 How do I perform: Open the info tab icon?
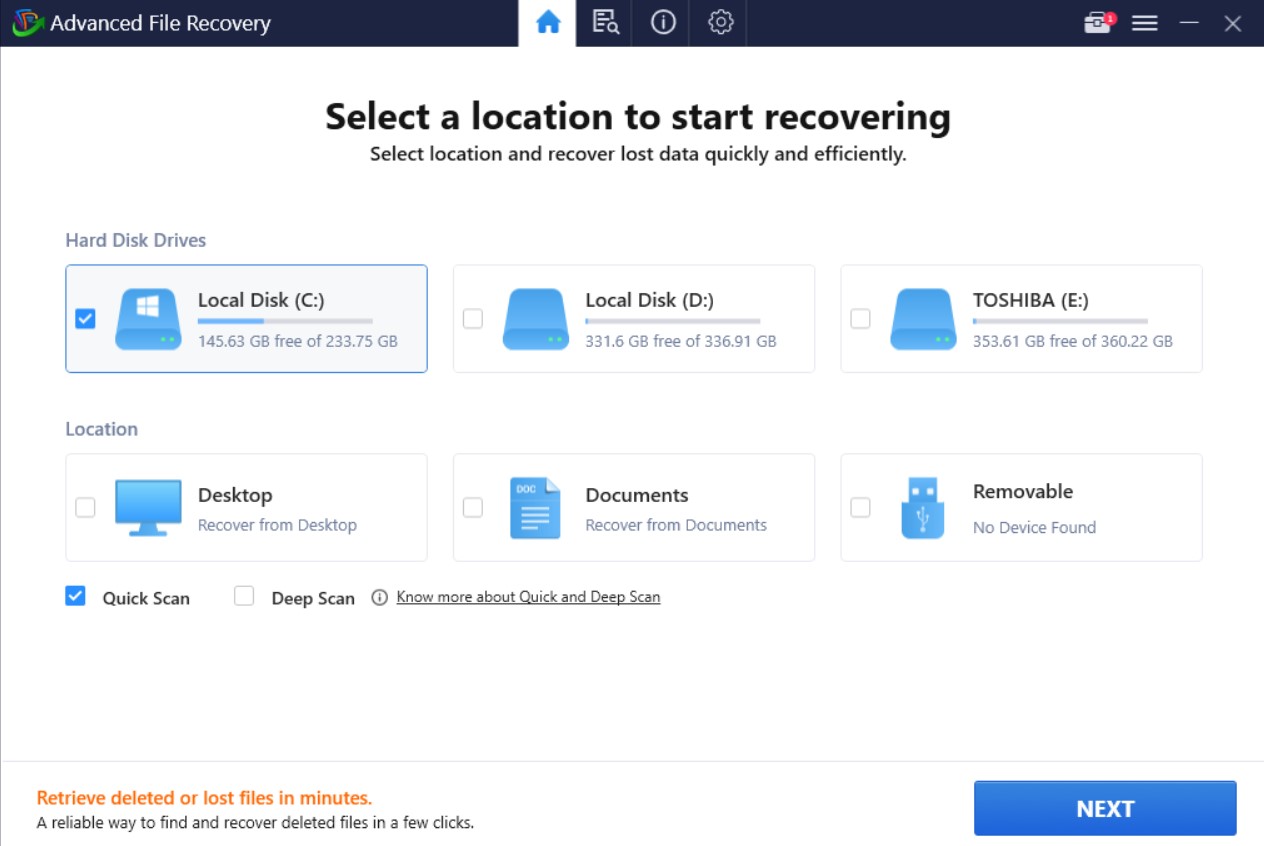click(663, 23)
